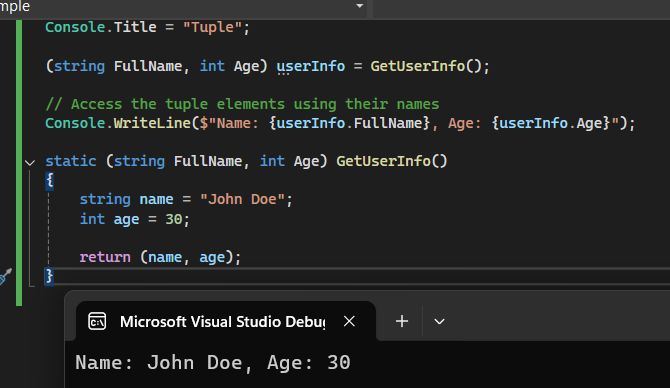Click the userInfo variable declaration

[x=311, y=66]
